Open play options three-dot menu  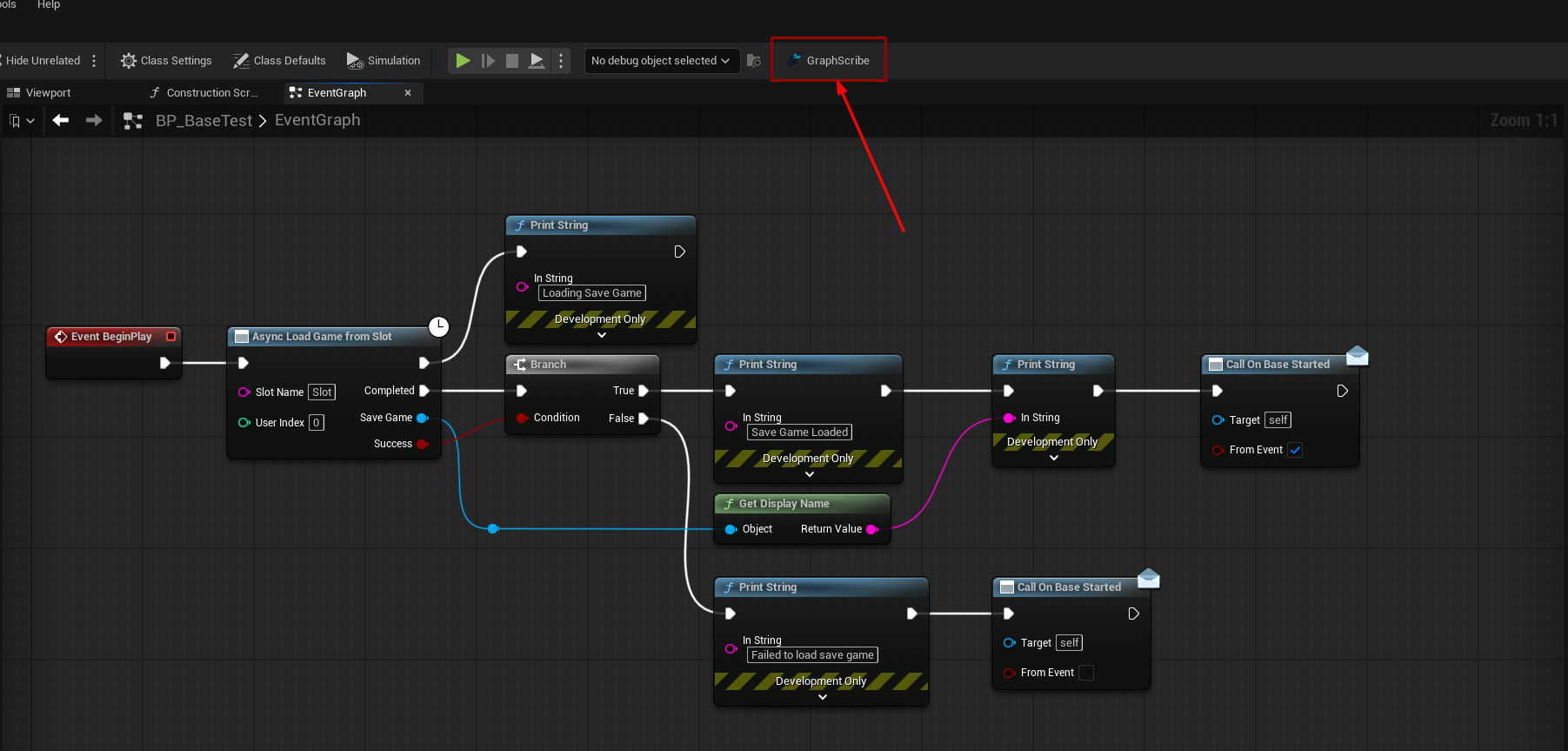561,60
